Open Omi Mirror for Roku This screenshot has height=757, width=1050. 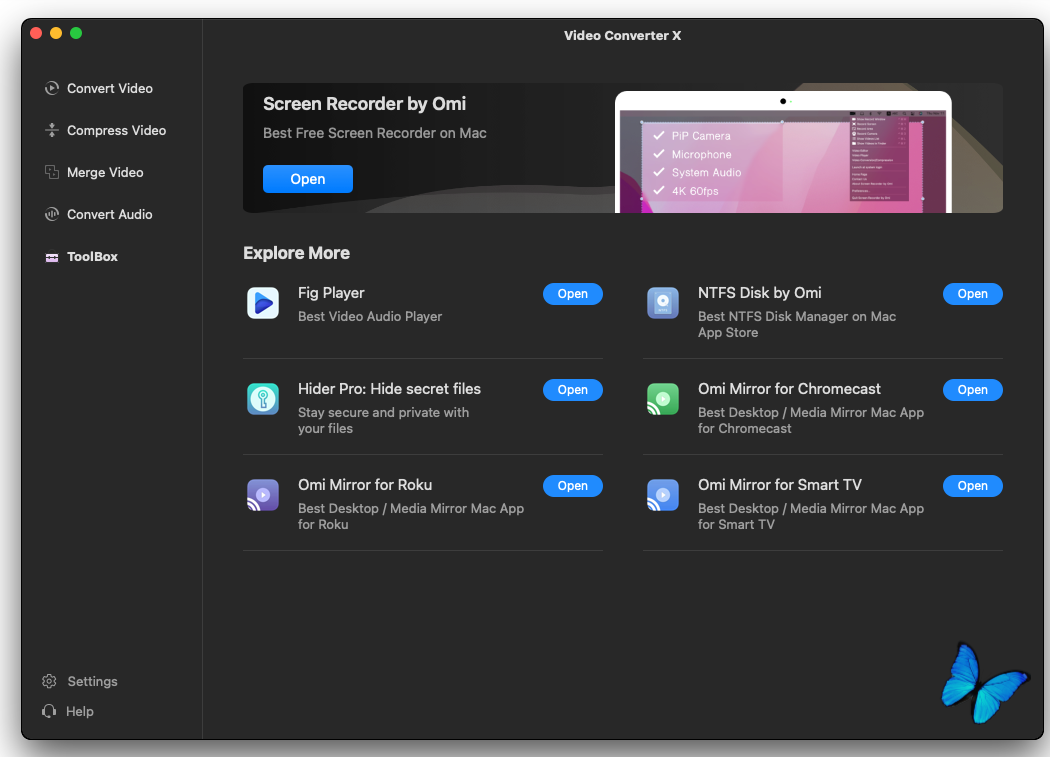[x=573, y=486]
